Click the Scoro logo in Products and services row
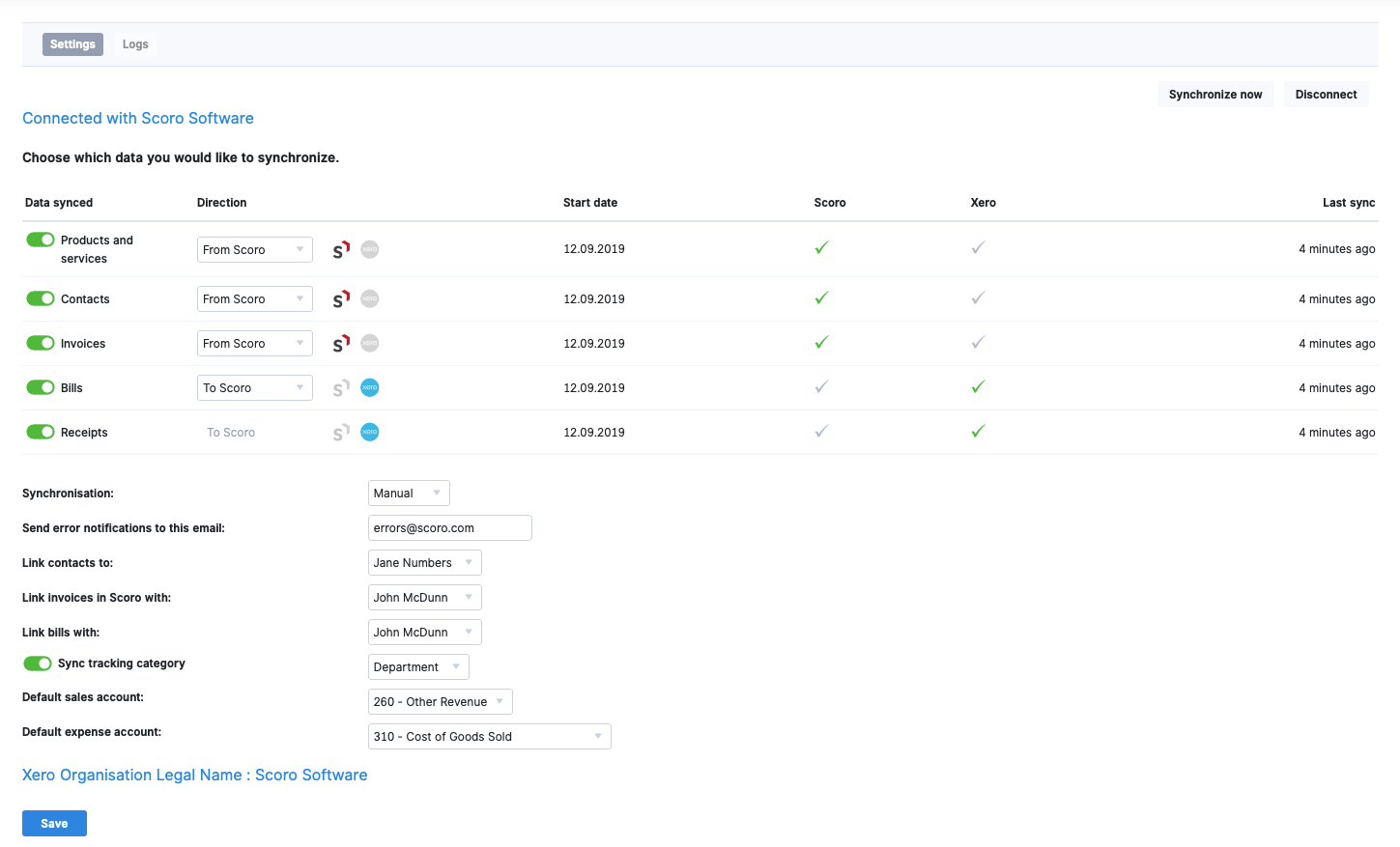 pos(341,249)
